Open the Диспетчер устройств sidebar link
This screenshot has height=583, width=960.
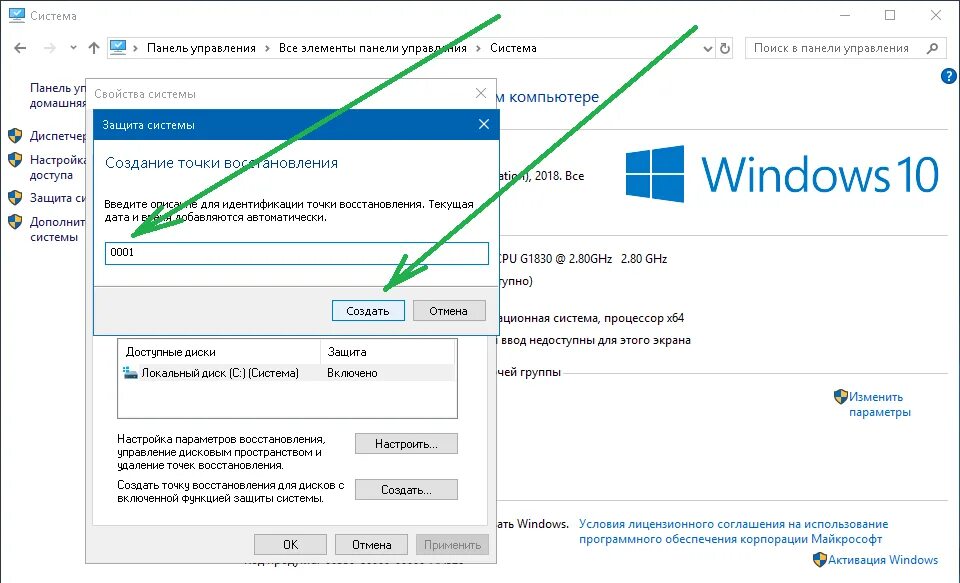tap(58, 136)
